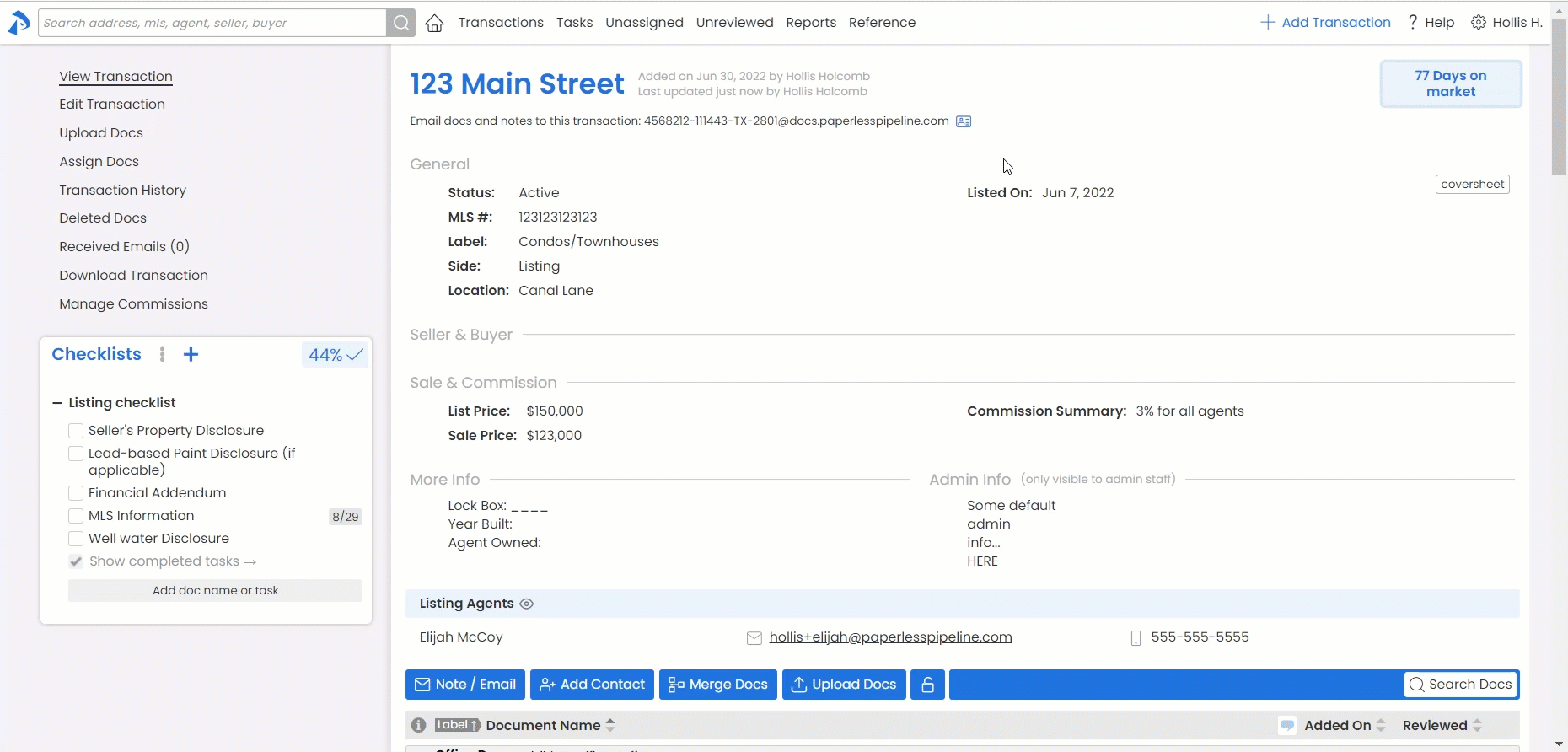The image size is (1568, 752).
Task: Open Checklists options three-dot menu
Action: point(163,355)
